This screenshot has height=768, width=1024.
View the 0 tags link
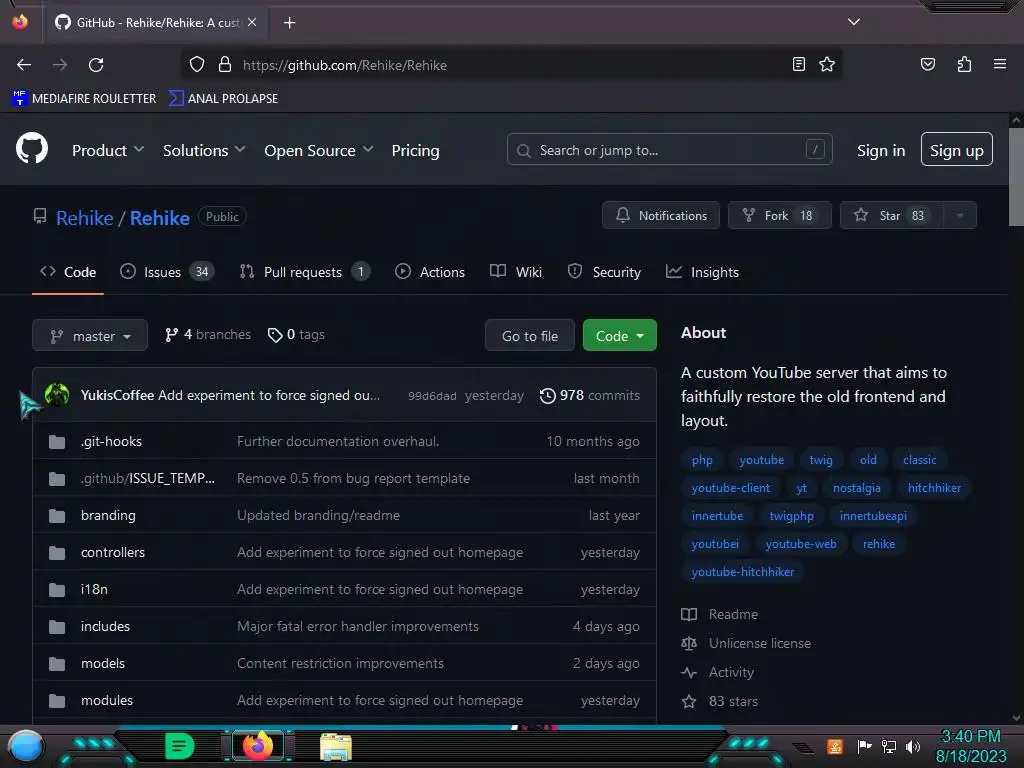coord(296,334)
